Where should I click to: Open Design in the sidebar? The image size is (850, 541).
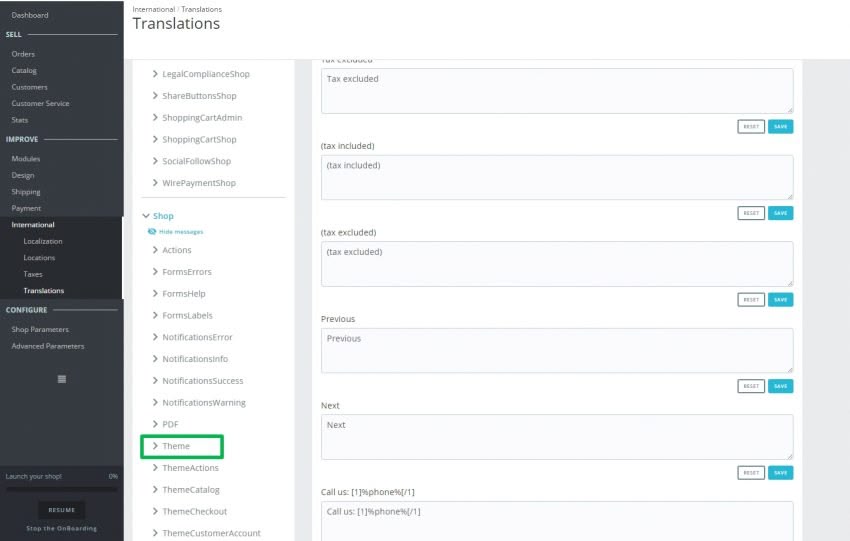pos(23,175)
